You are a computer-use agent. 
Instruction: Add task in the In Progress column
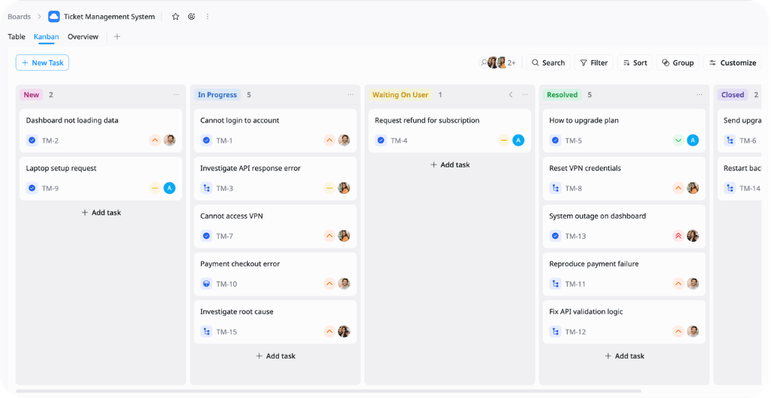pyautogui.click(x=275, y=356)
